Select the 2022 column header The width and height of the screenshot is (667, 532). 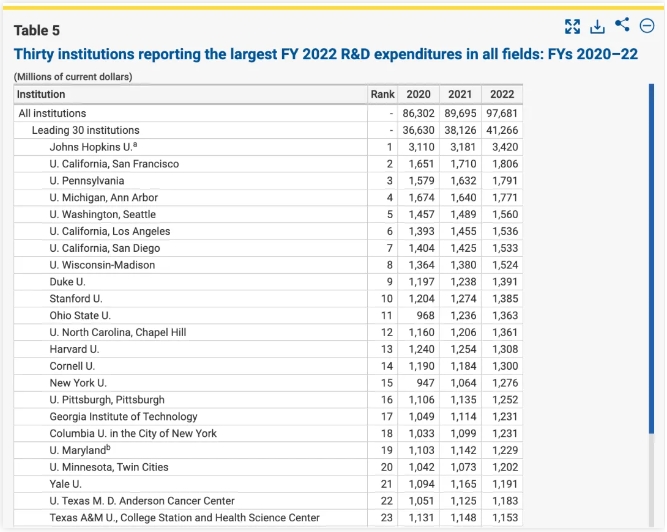502,94
